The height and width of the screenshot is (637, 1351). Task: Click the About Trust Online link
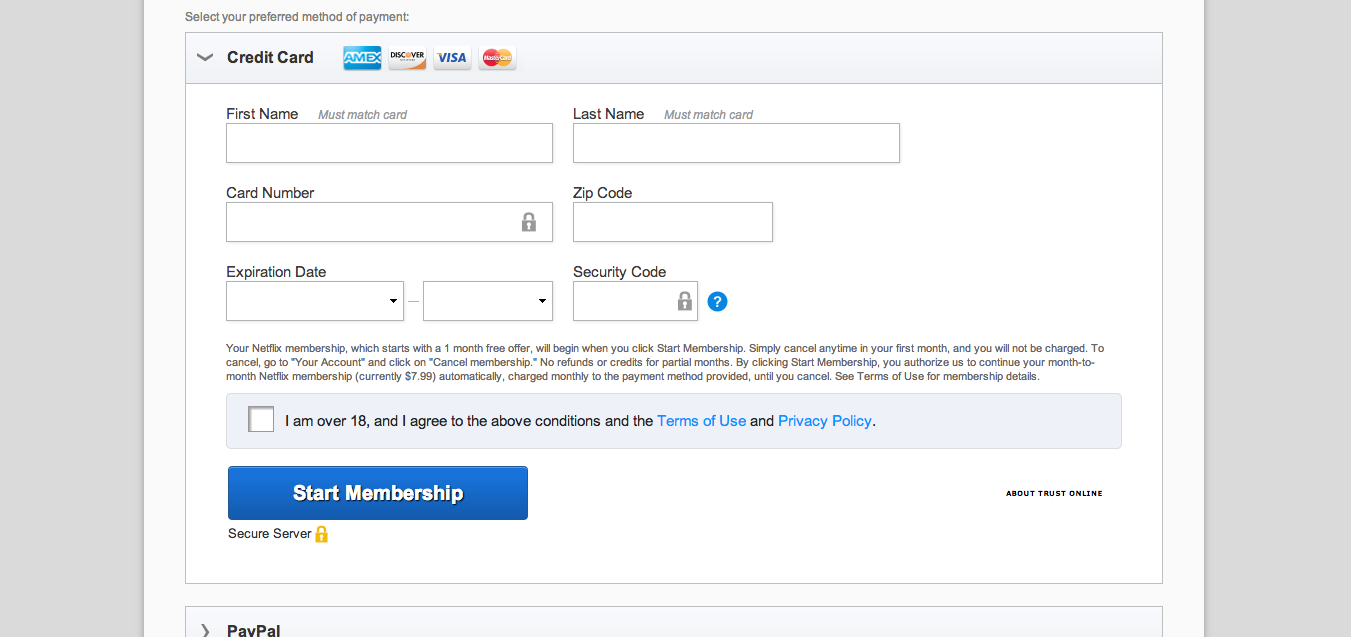pyautogui.click(x=1054, y=493)
